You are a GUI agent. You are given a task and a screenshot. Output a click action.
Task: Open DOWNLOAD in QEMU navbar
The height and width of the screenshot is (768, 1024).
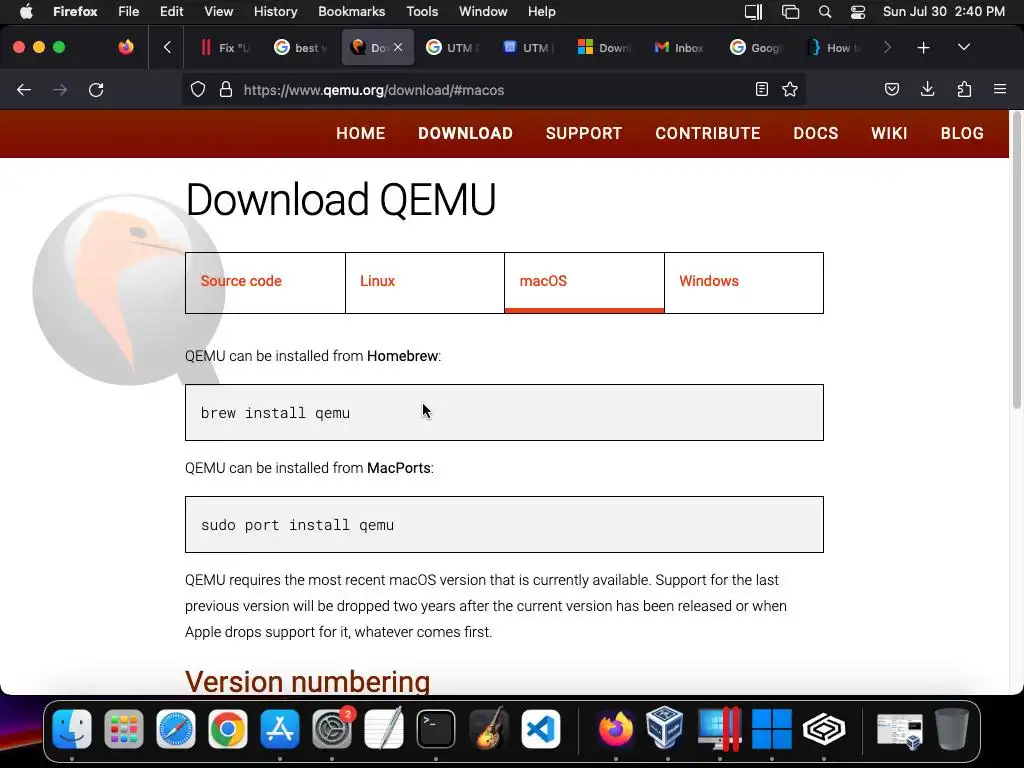coord(465,133)
